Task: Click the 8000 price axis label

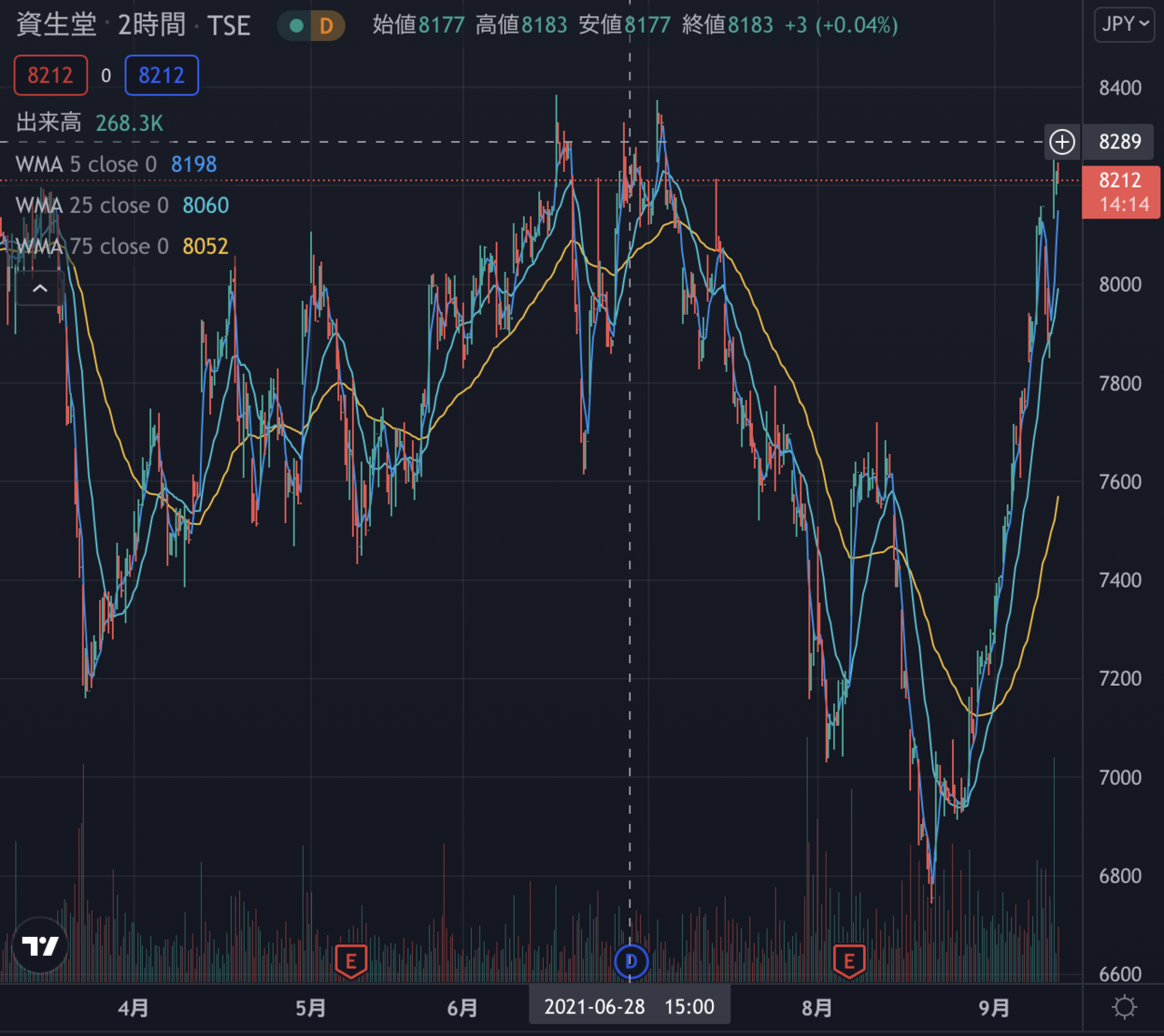Action: [x=1119, y=285]
